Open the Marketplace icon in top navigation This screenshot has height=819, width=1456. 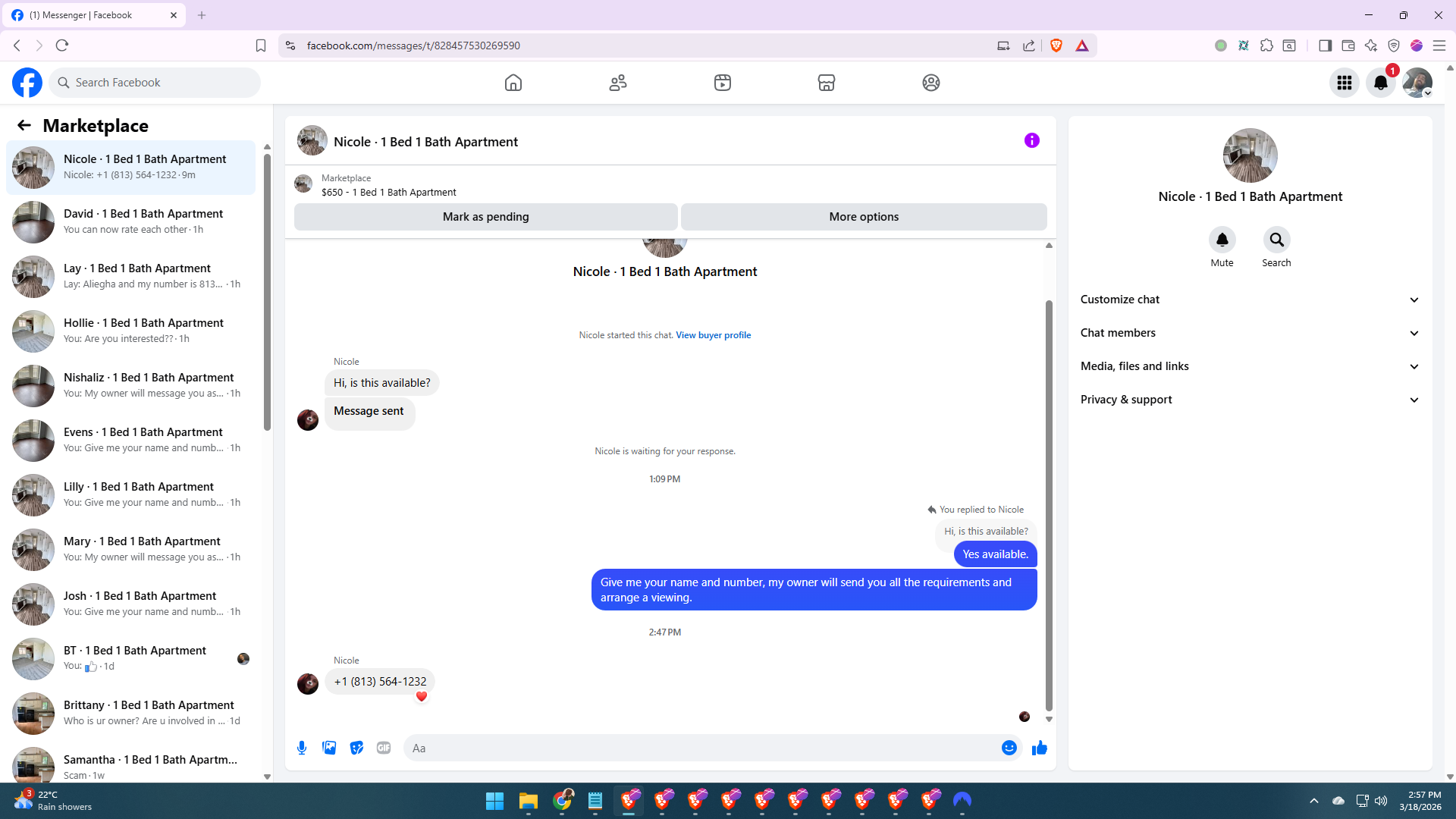(x=827, y=83)
